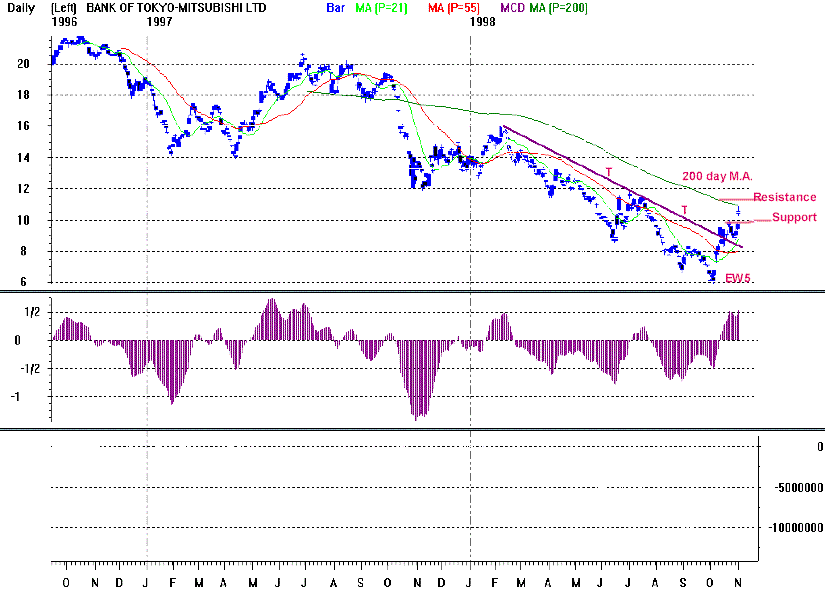The height and width of the screenshot is (590, 825).
Task: Click the "200 day M.A." annotation
Action: [x=717, y=176]
